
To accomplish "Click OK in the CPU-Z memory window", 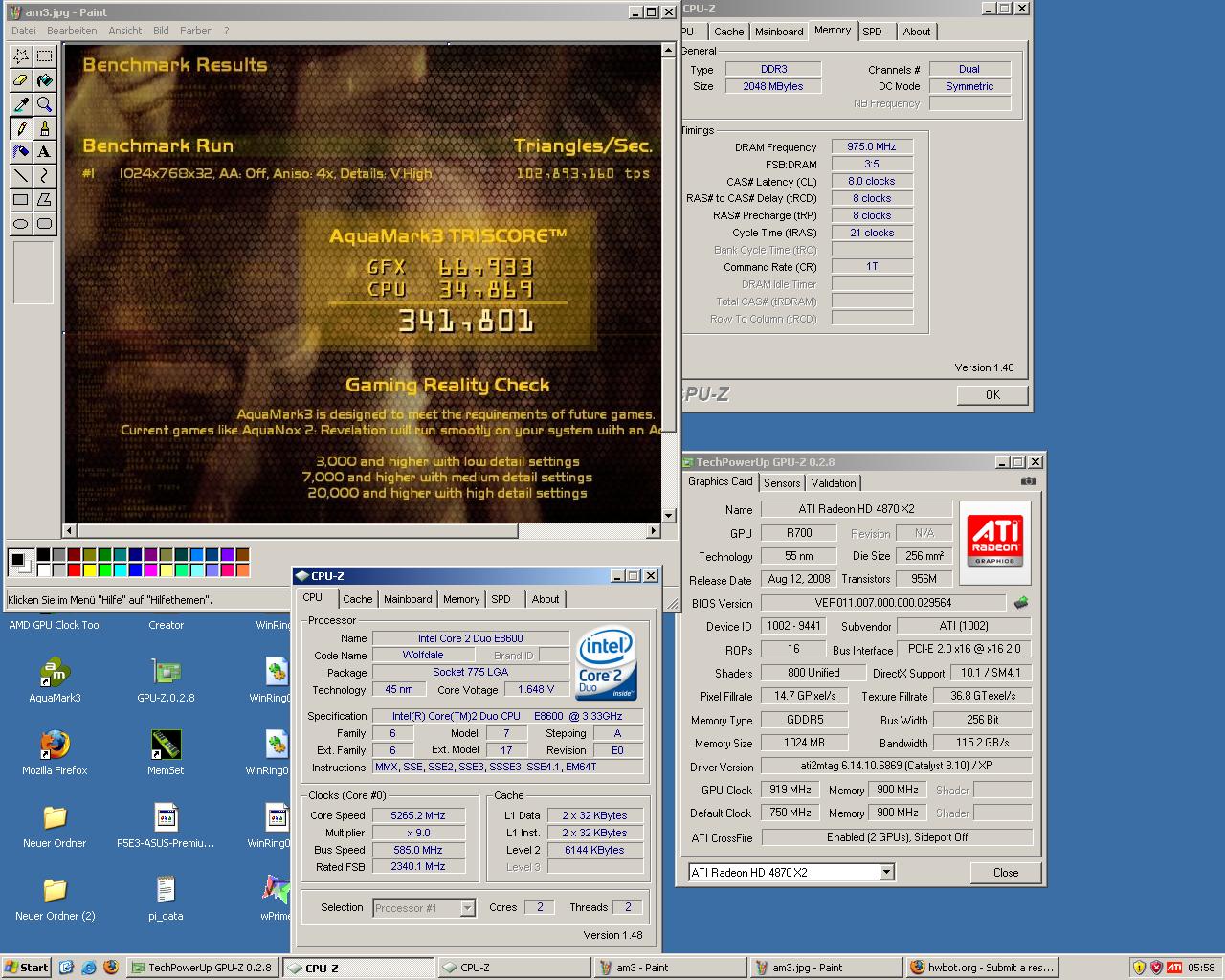I will [x=992, y=395].
